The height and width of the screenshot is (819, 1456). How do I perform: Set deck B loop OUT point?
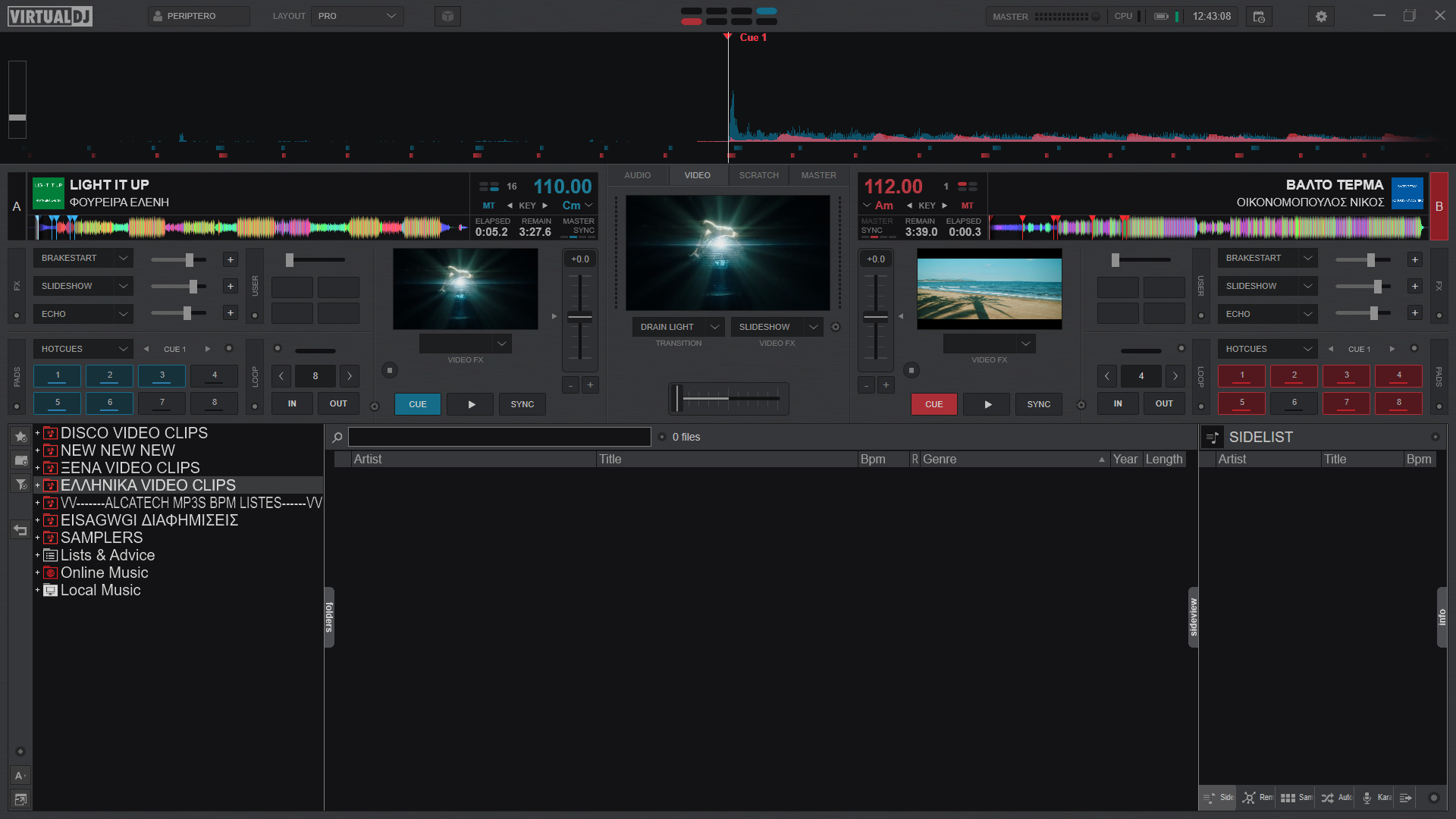[1164, 403]
